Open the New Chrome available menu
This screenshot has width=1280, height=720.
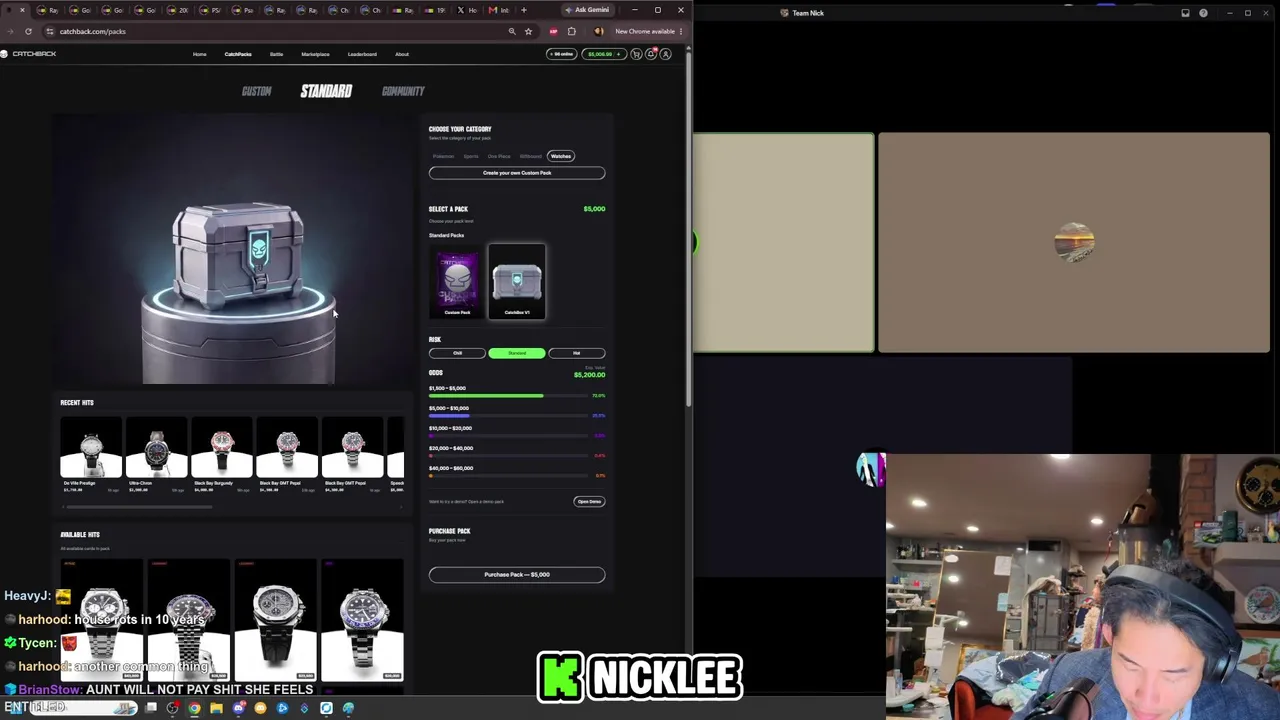(x=648, y=31)
